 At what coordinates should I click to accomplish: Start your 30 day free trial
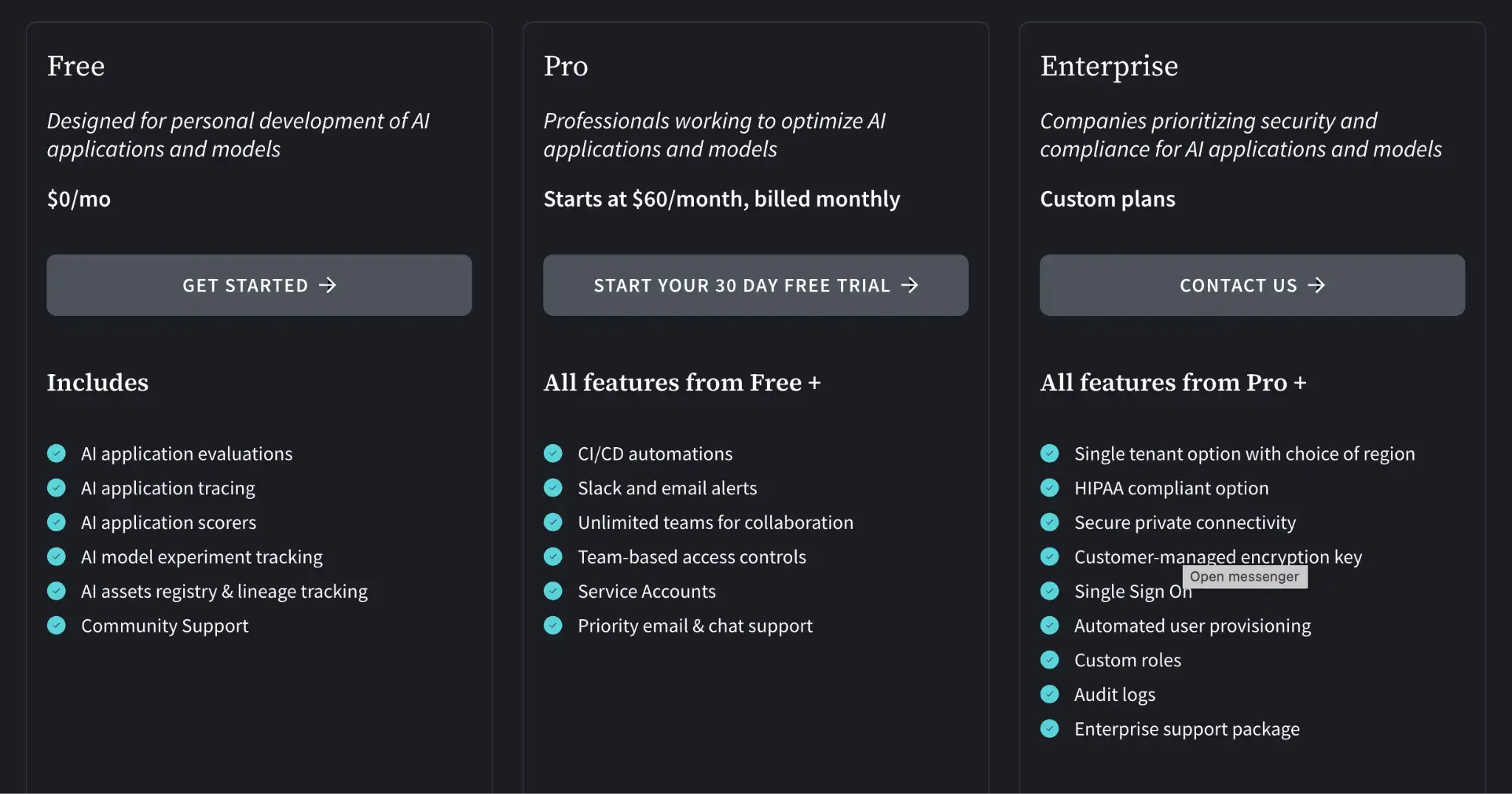[755, 286]
